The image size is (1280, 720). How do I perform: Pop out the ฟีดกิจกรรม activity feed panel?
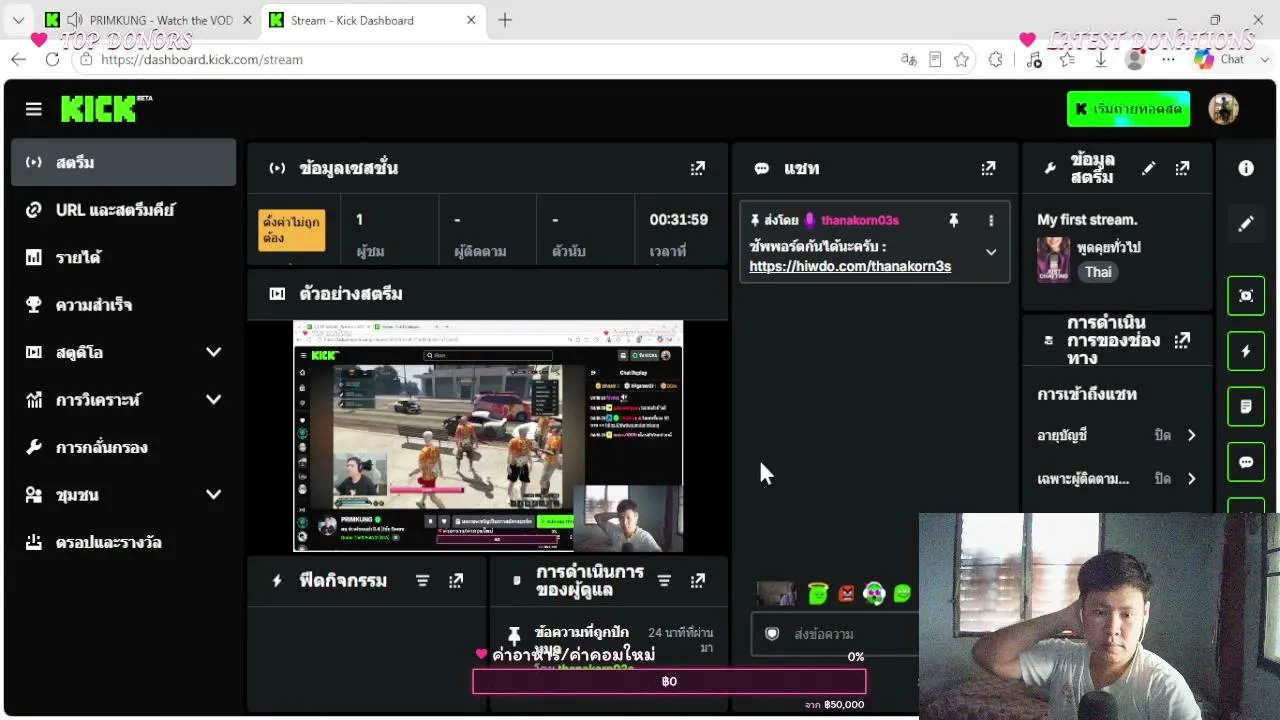tap(456, 580)
